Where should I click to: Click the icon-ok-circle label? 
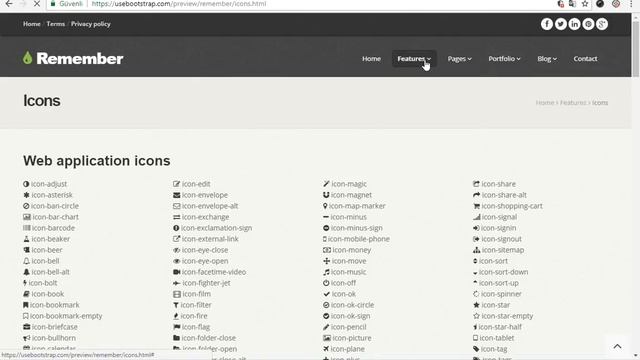tap(352, 305)
